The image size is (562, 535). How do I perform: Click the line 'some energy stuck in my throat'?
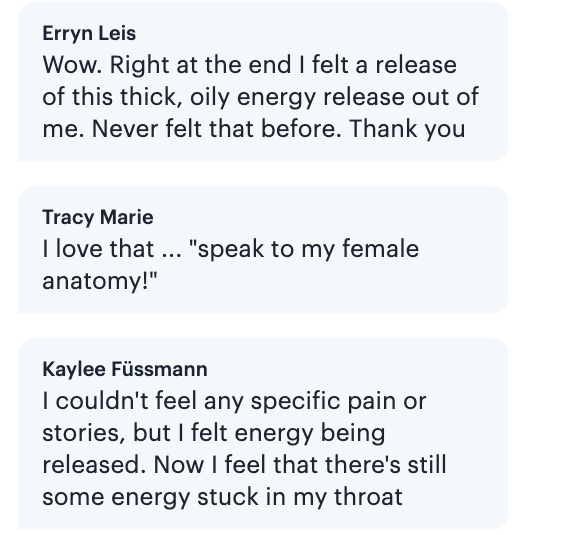click(223, 497)
